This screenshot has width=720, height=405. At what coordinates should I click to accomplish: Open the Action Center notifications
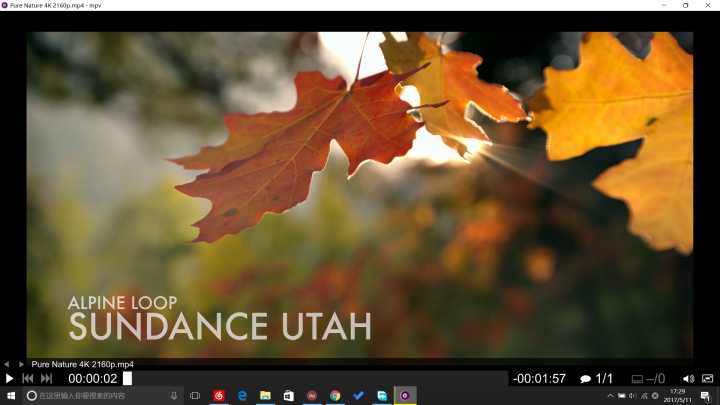706,396
